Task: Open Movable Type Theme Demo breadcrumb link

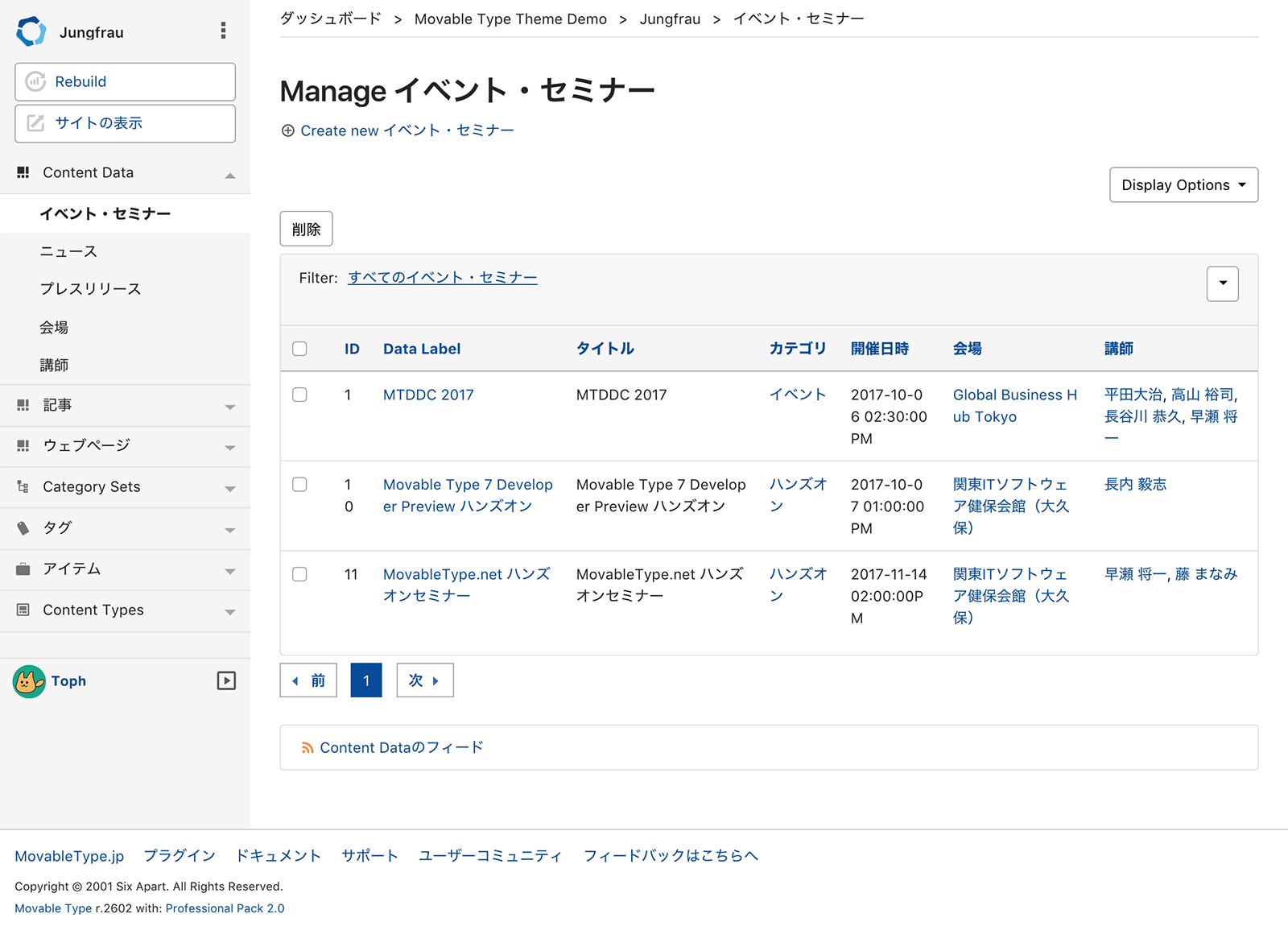Action: point(510,19)
